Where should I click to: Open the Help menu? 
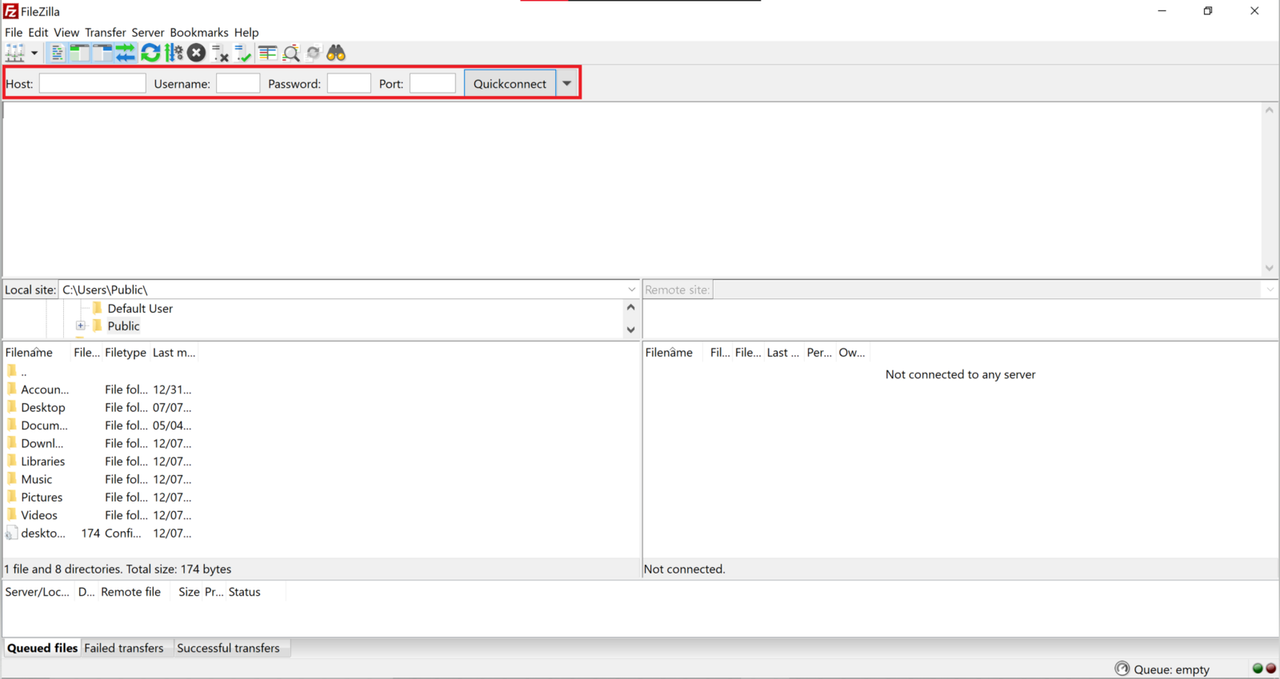[x=246, y=32]
